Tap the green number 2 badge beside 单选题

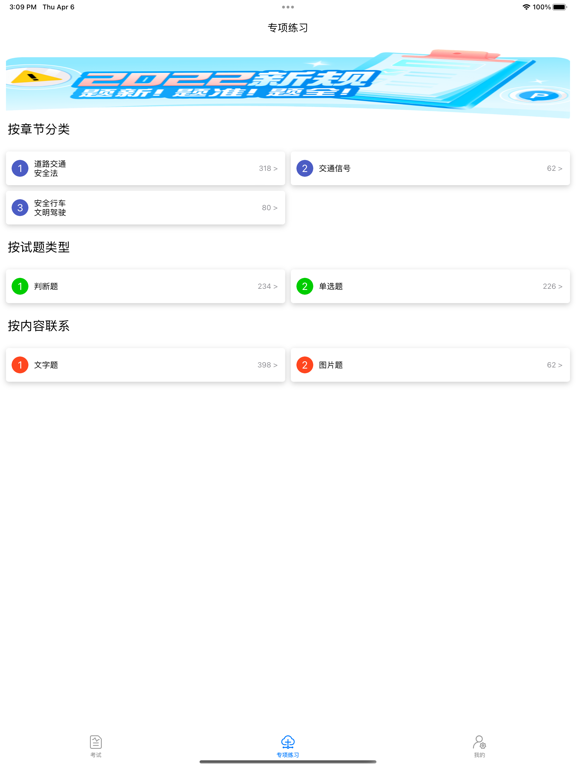click(305, 286)
